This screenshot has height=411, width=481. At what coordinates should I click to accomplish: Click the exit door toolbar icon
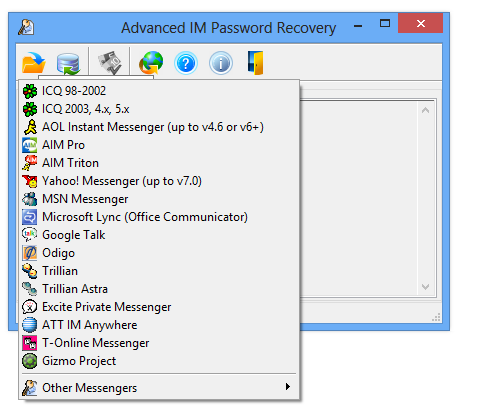point(255,63)
